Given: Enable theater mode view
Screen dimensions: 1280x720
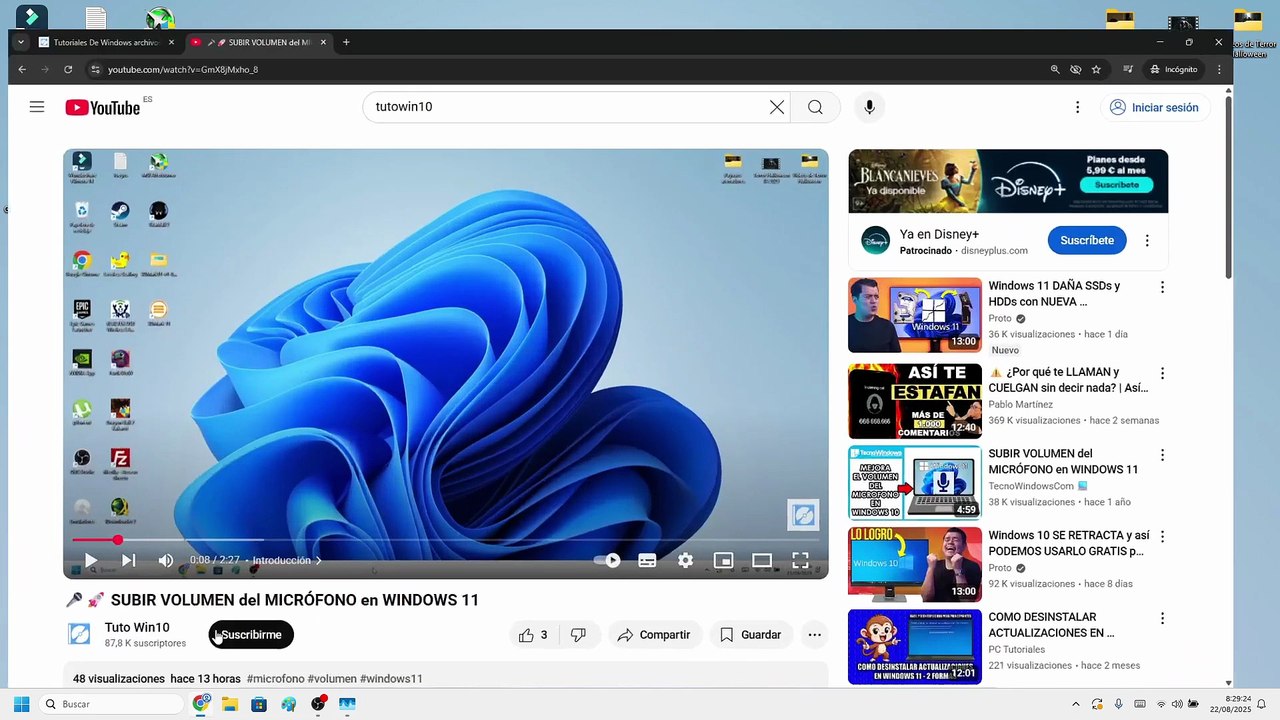Looking at the screenshot, I should pos(762,560).
